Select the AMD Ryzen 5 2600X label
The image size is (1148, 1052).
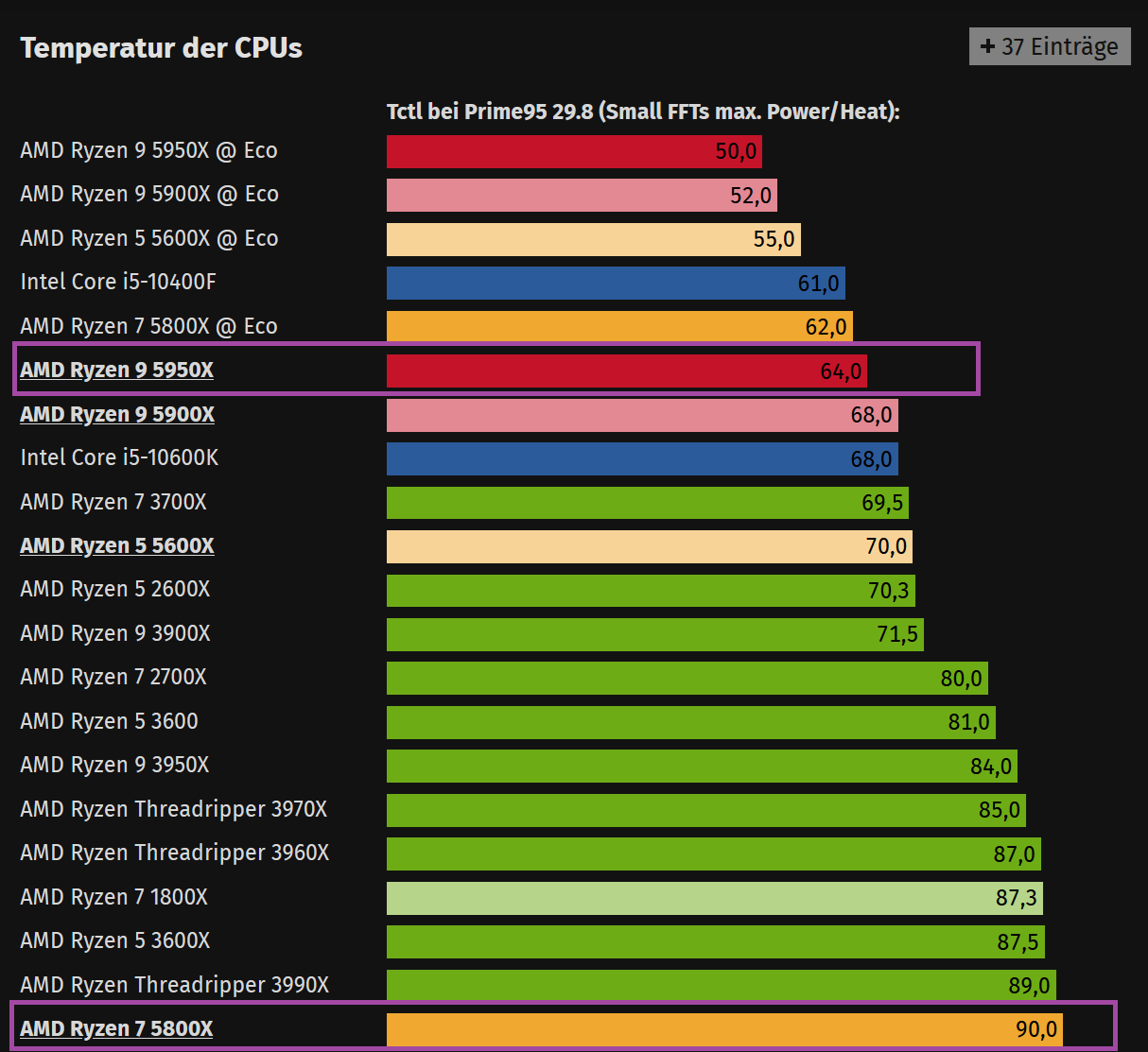115,589
